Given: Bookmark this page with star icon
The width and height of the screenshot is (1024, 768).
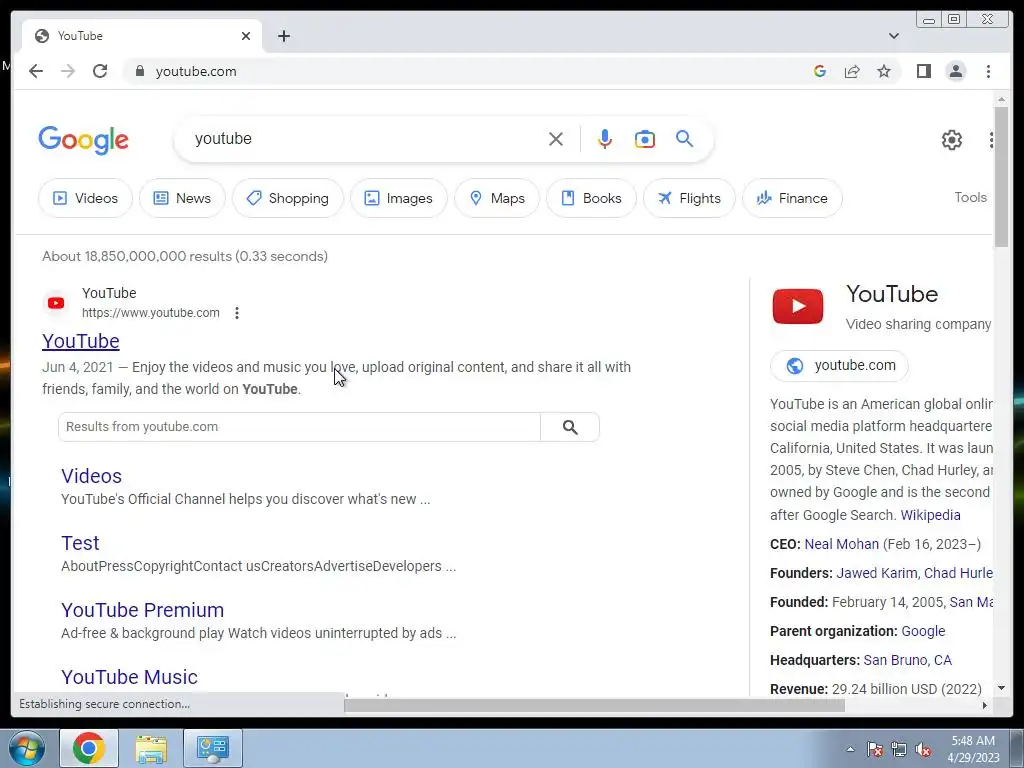Looking at the screenshot, I should 884,71.
